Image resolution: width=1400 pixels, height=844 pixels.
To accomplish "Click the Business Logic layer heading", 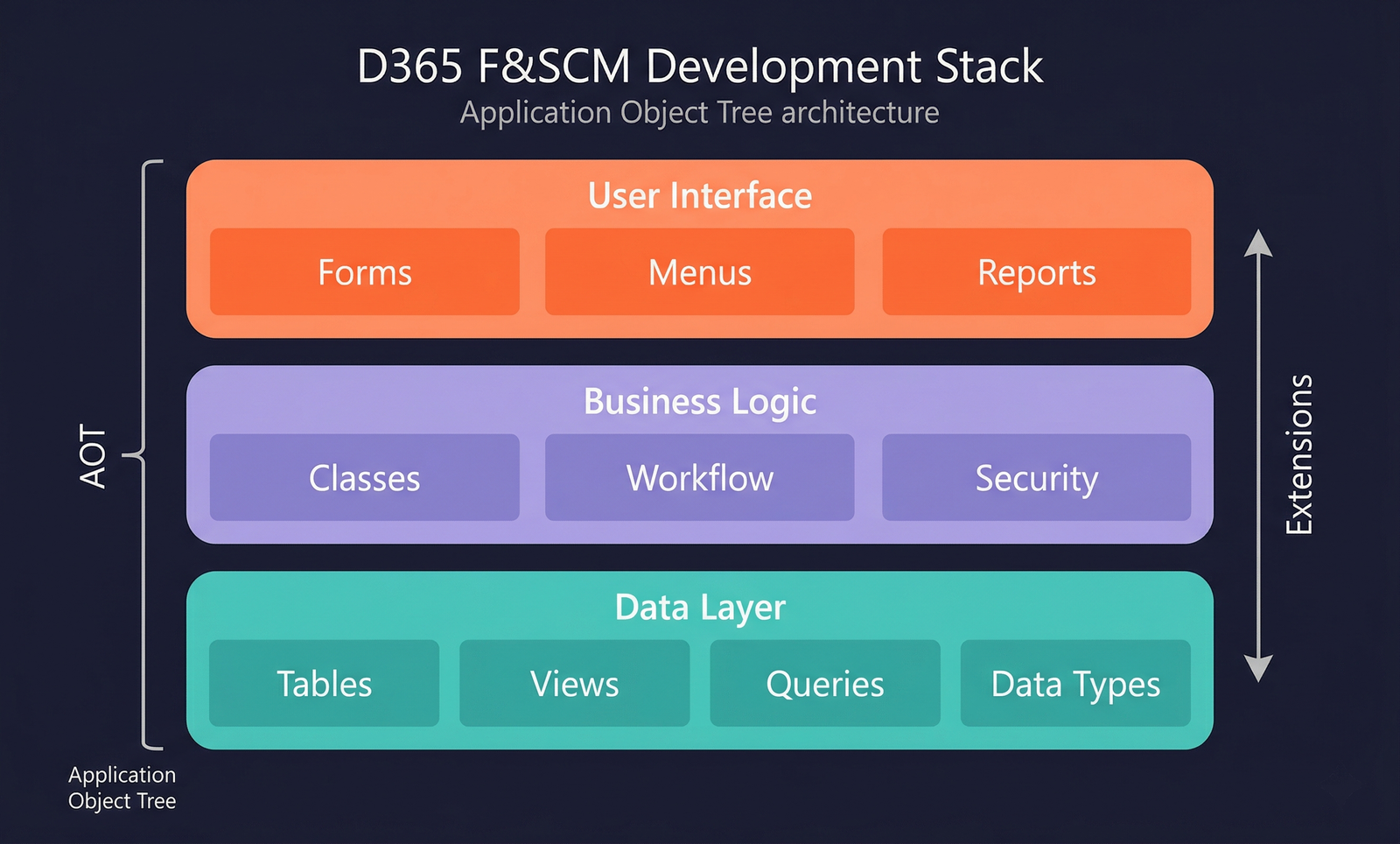I will pos(700,403).
